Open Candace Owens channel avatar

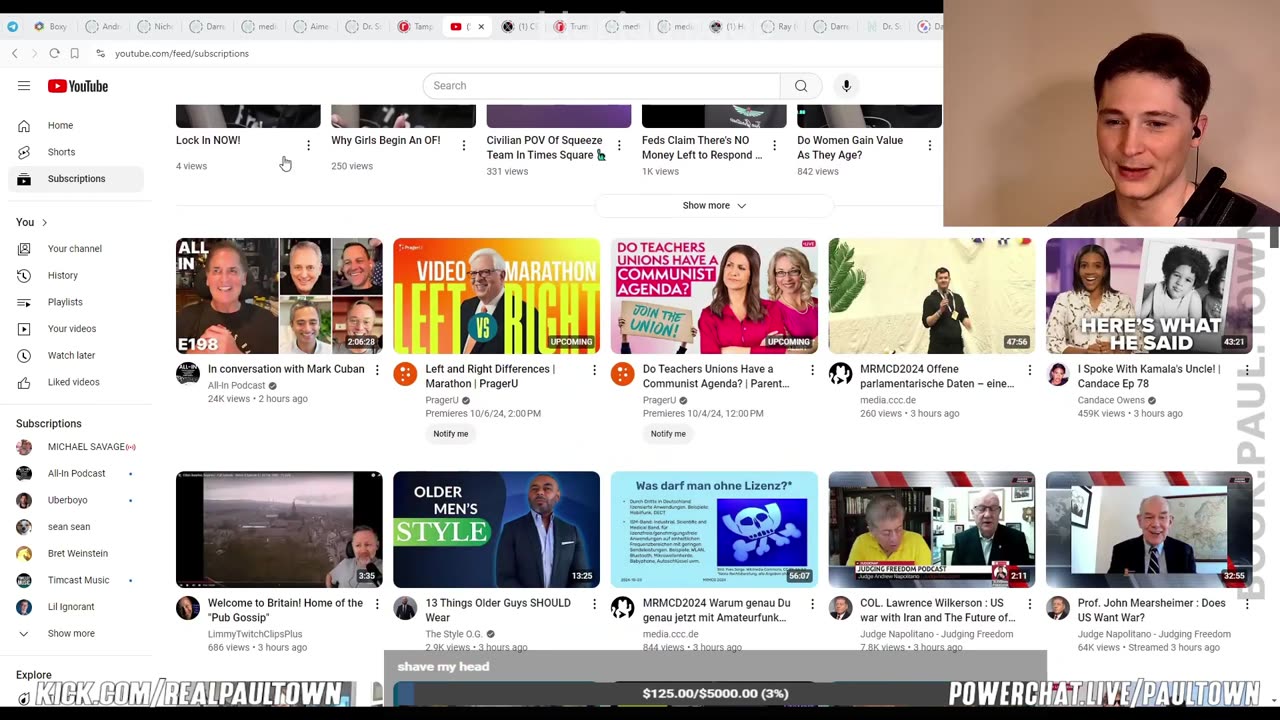[x=1058, y=374]
